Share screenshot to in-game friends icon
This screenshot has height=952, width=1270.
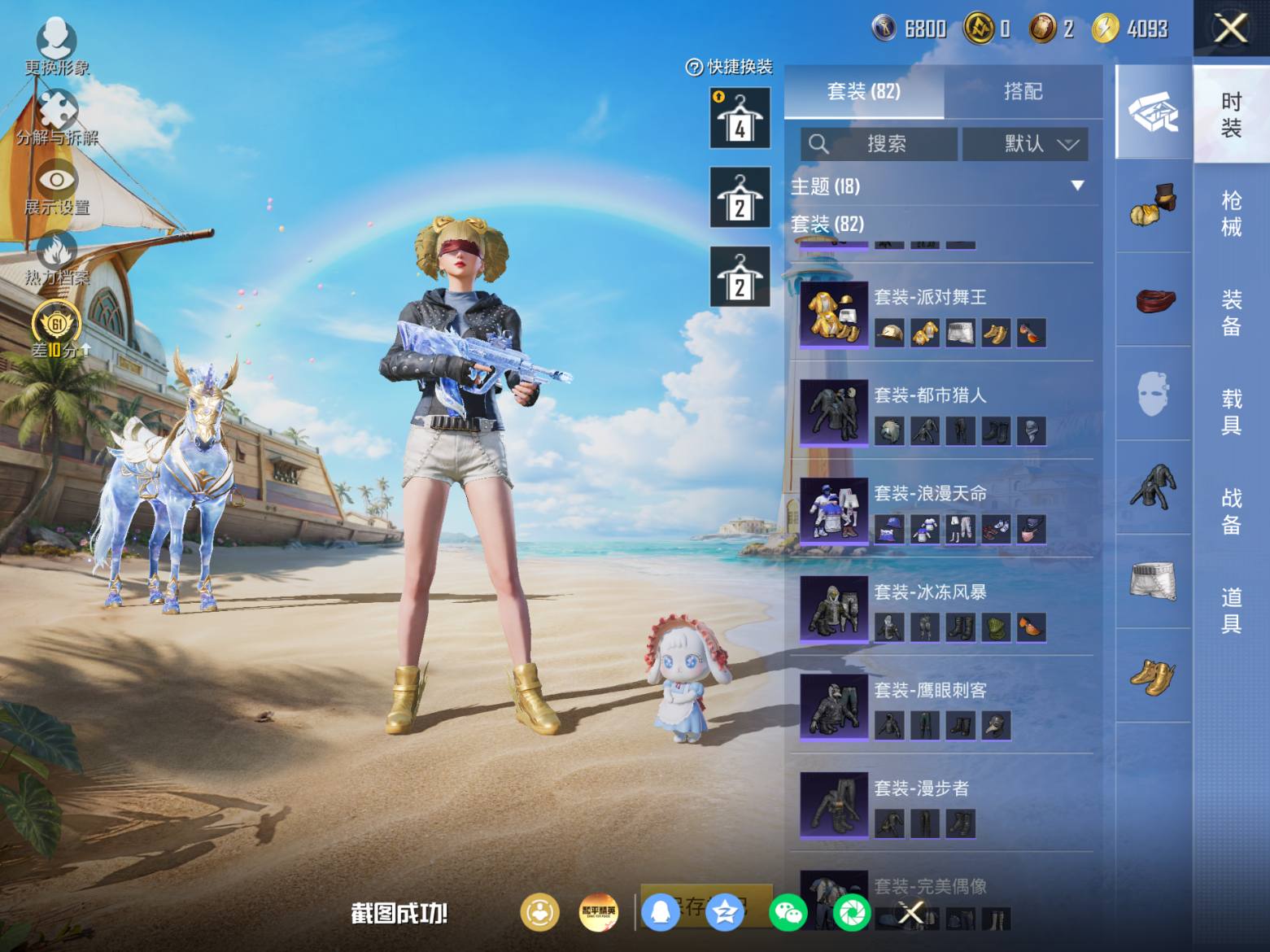tap(539, 912)
